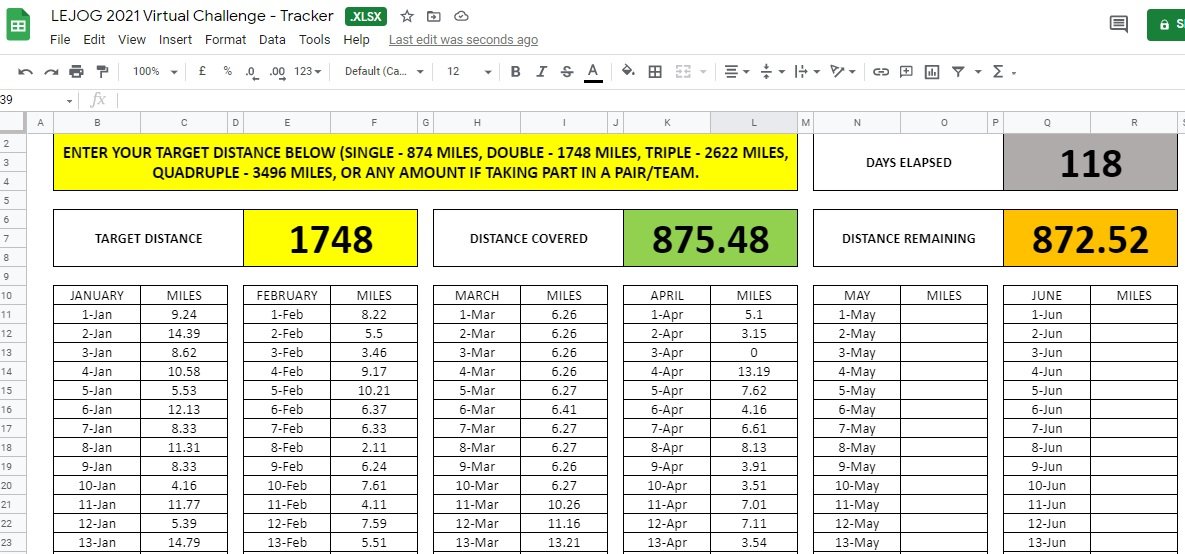Format cell as currency (£)
This screenshot has width=1185, height=554.
(x=202, y=71)
